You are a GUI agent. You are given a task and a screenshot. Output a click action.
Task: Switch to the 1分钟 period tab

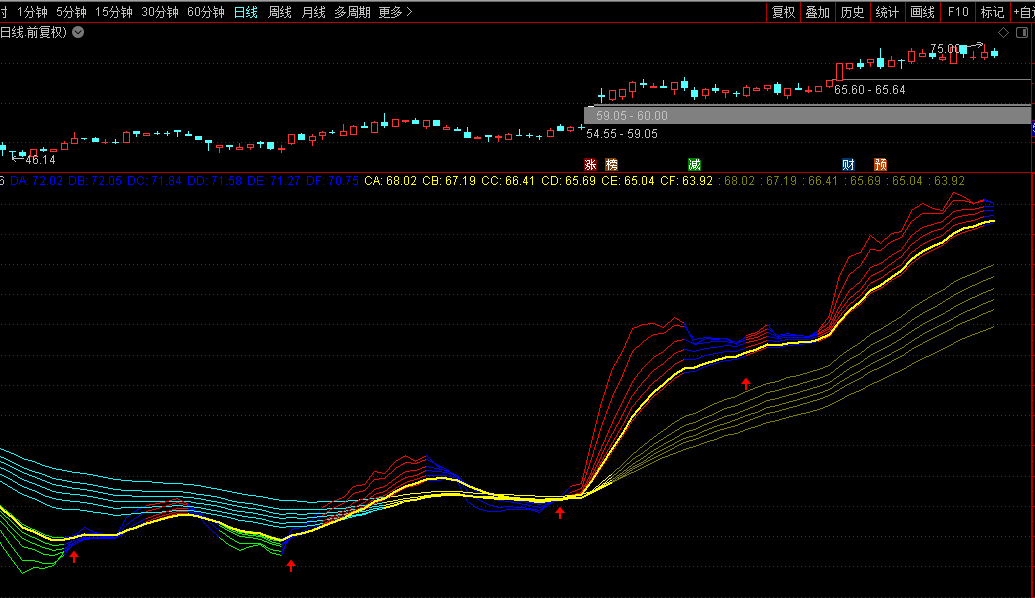[x=32, y=12]
